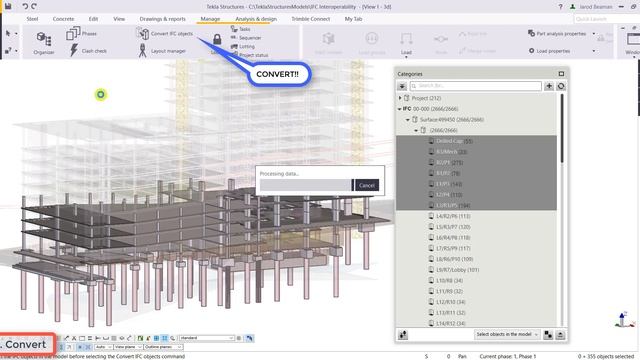640x360 pixels.
Task: Click the Phases icon
Action: tap(73, 33)
